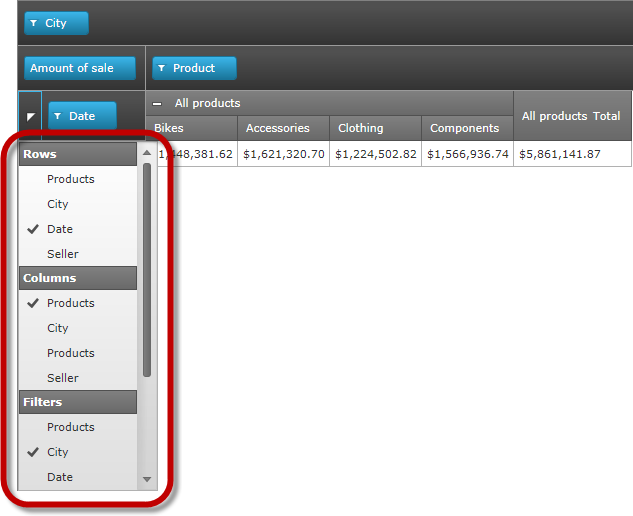Select Seller in the Rows section

pyautogui.click(x=62, y=254)
